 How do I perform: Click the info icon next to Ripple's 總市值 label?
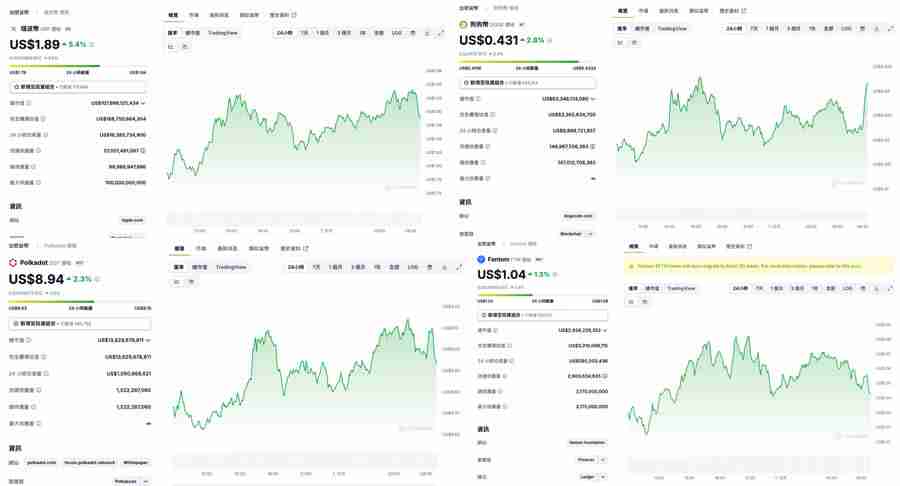point(29,103)
